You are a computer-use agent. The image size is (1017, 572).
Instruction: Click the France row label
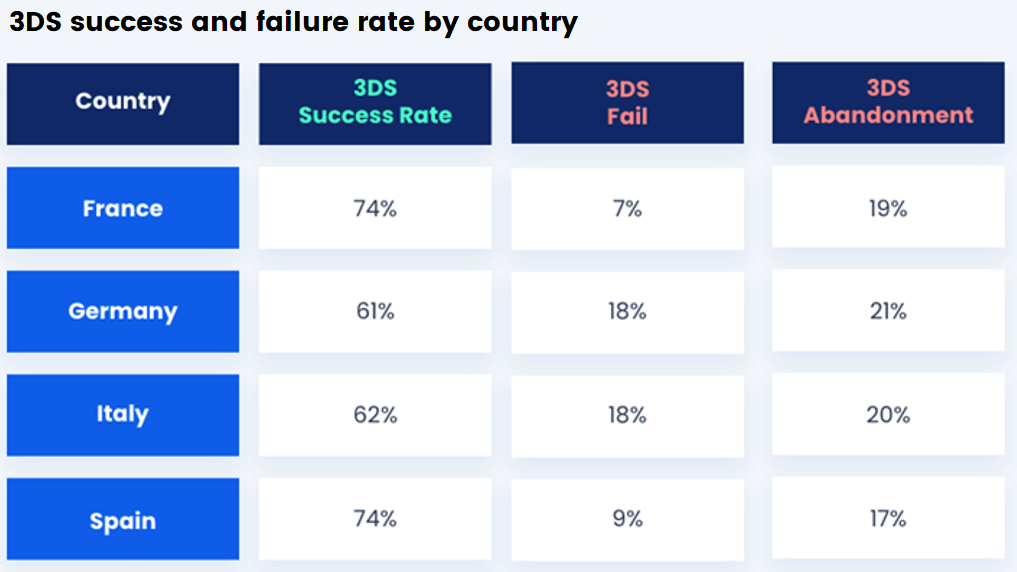tap(123, 208)
